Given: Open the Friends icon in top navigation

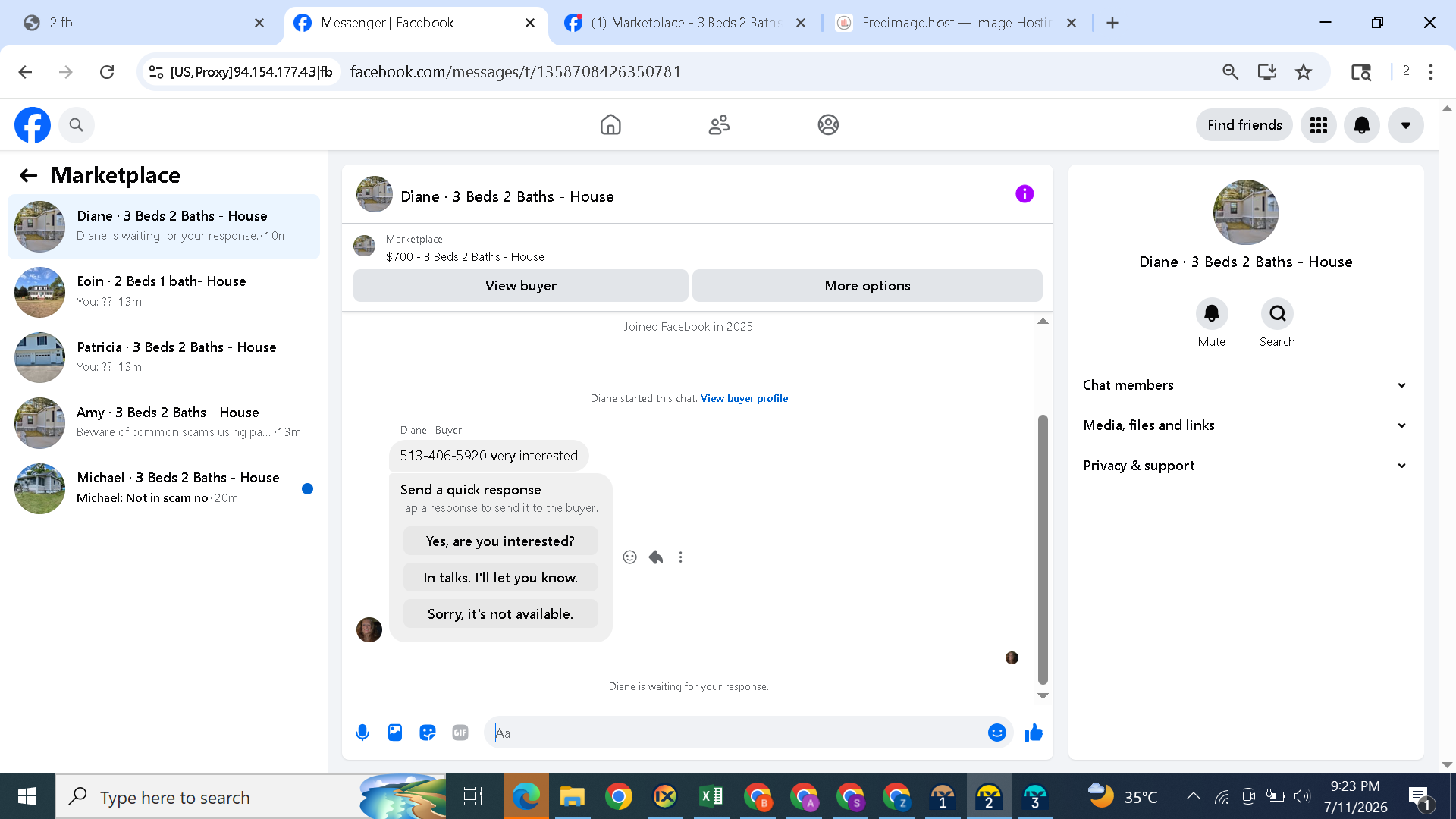Looking at the screenshot, I should 719,125.
